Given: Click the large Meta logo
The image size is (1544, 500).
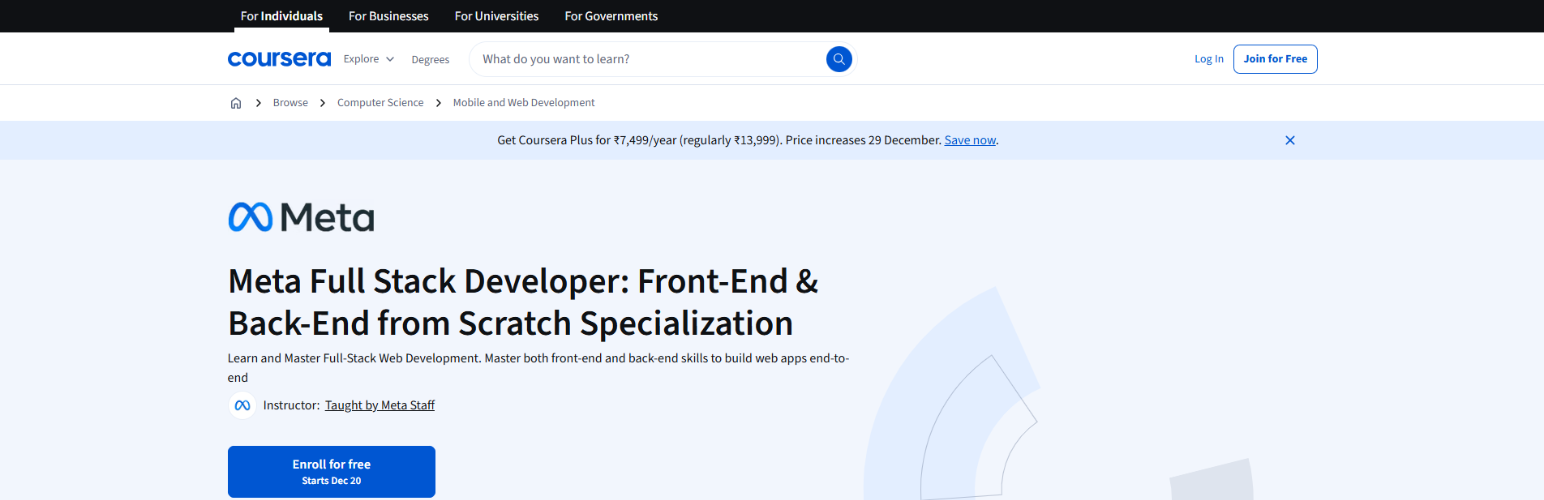Looking at the screenshot, I should 301,217.
